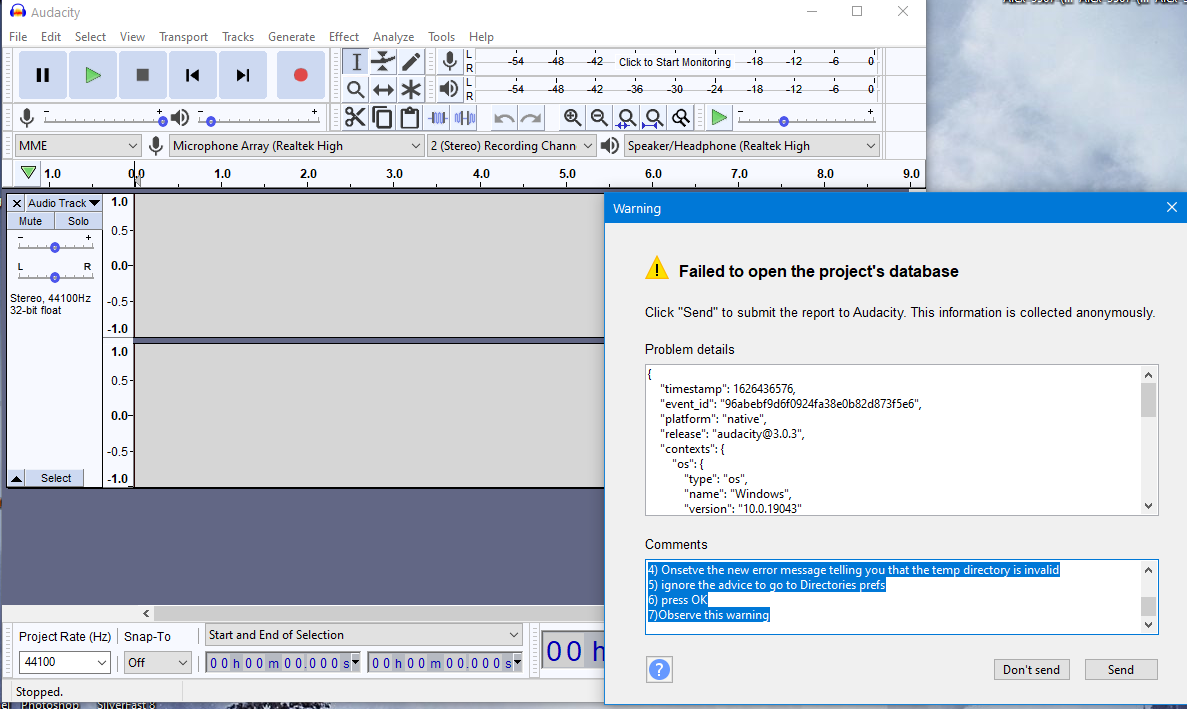Image resolution: width=1187 pixels, height=709 pixels.
Task: Click the playback meter speaker icon
Action: pyautogui.click(x=450, y=89)
